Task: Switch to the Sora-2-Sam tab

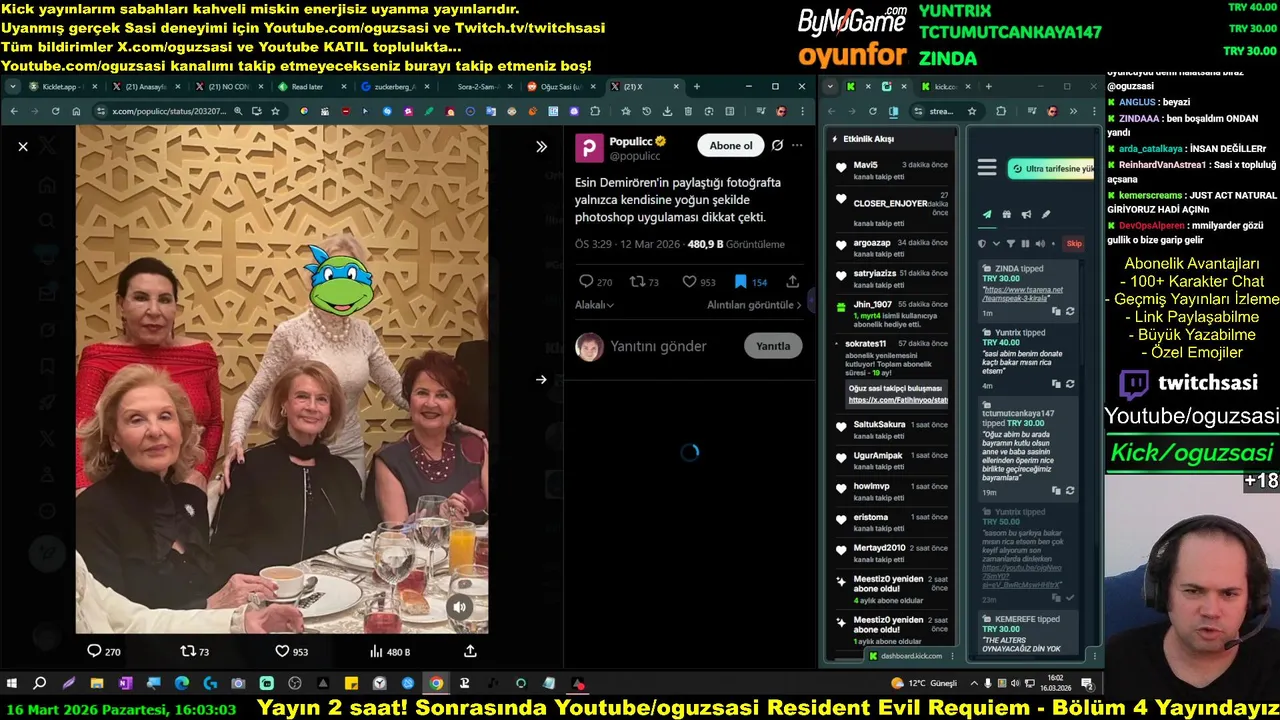Action: (x=478, y=87)
